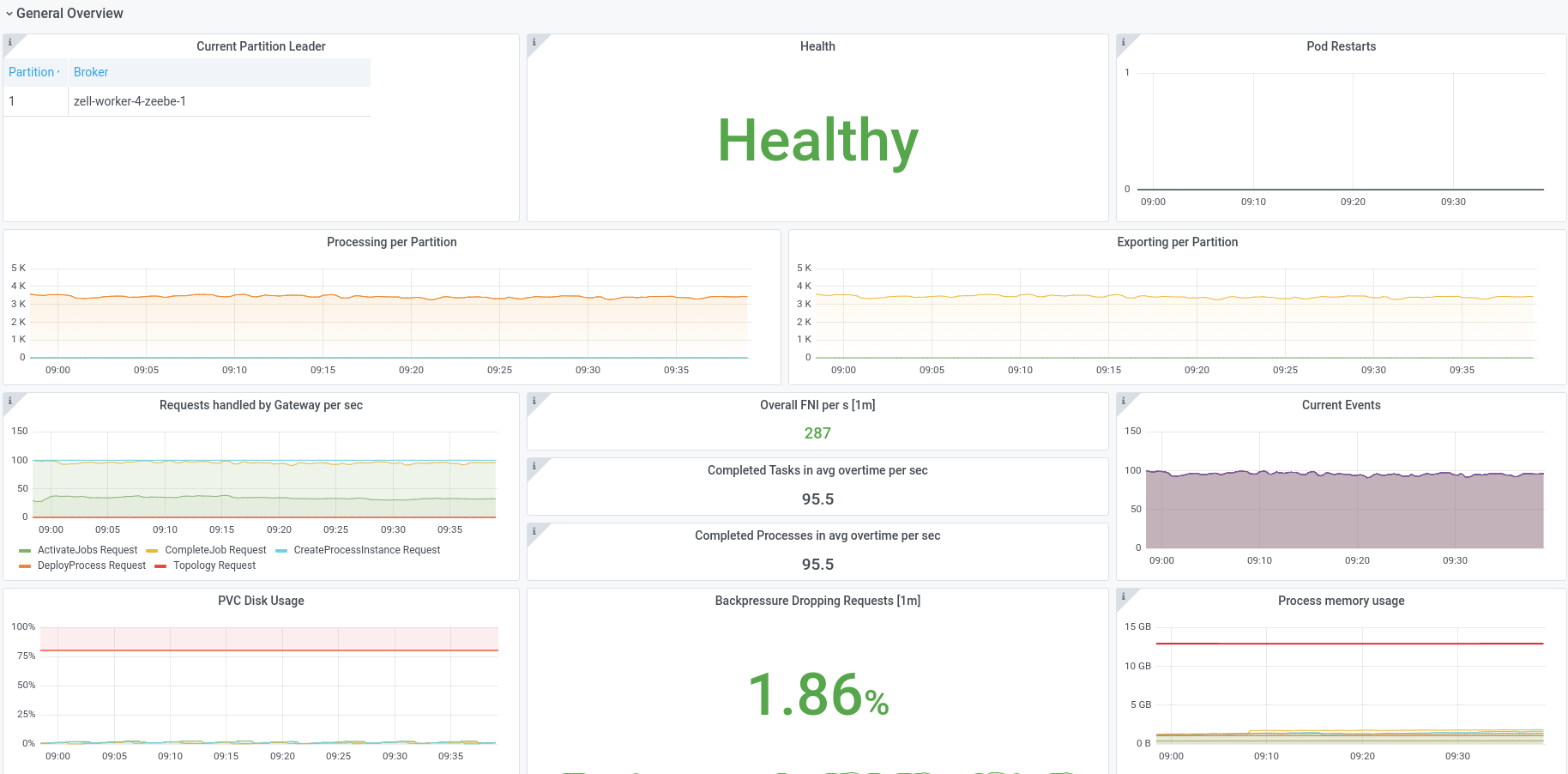Screen dimensions: 1568x774
Task: Open Completed Tasks in avg panel title
Action: (x=817, y=470)
